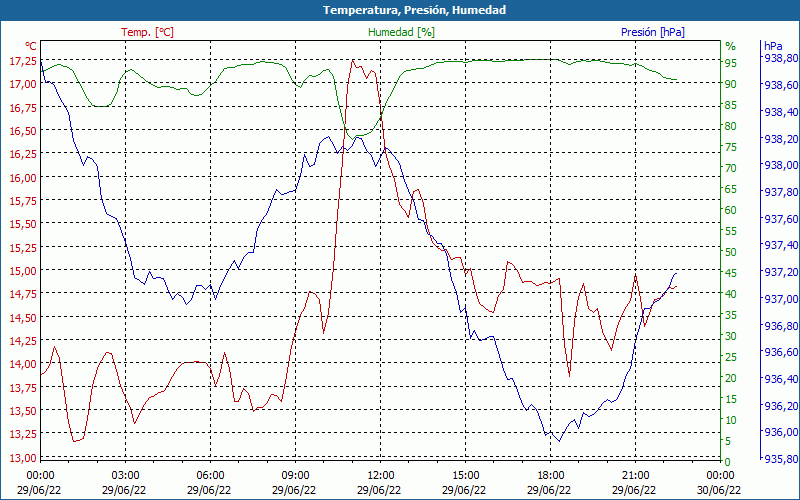Select temperature axis value 15,00

[x=23, y=270]
